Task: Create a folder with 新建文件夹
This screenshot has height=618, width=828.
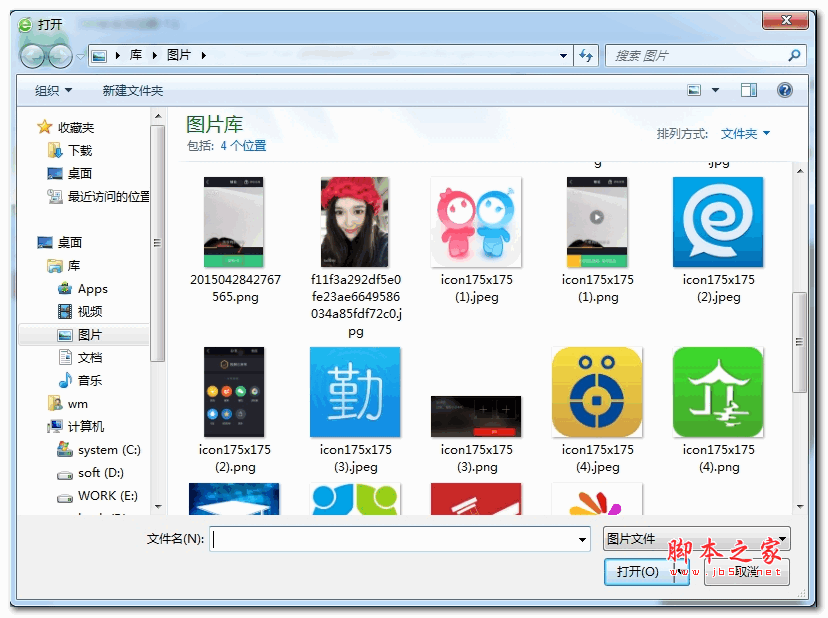Action: [x=133, y=91]
